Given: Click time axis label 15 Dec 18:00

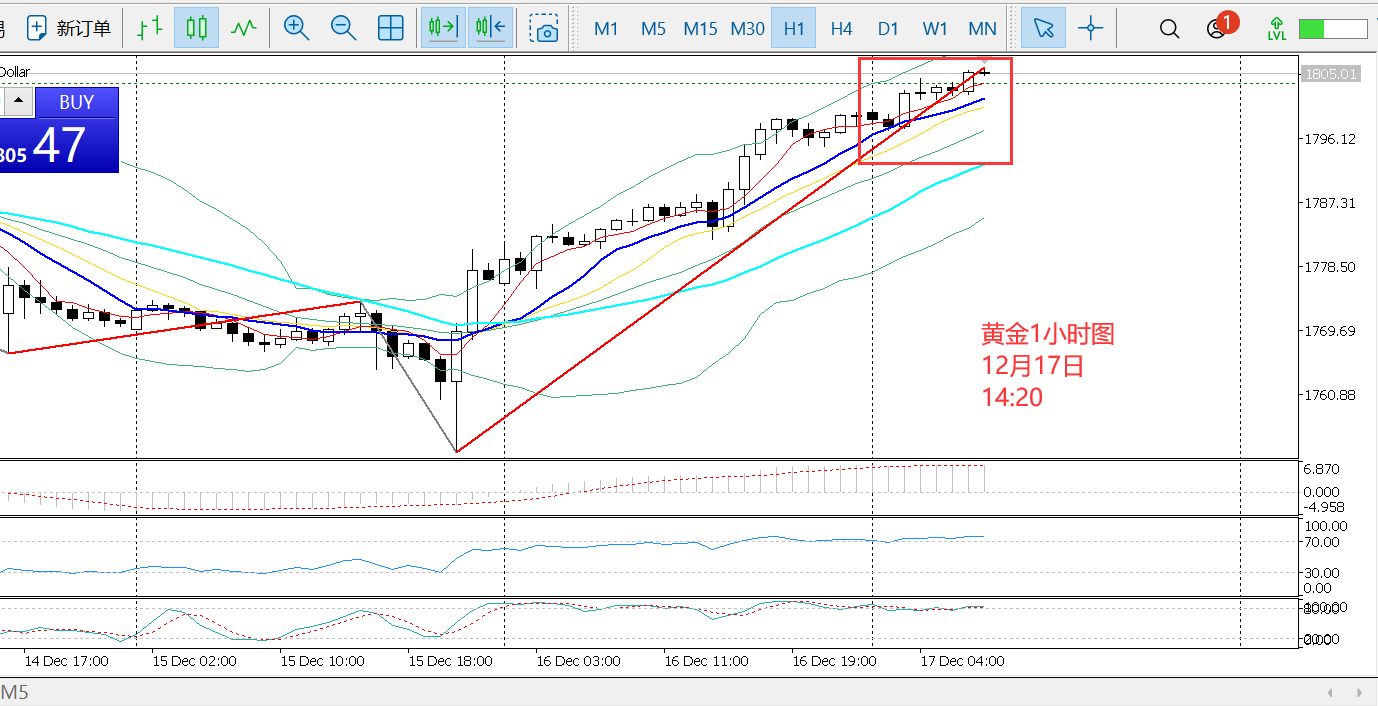Looking at the screenshot, I should coord(450,661).
